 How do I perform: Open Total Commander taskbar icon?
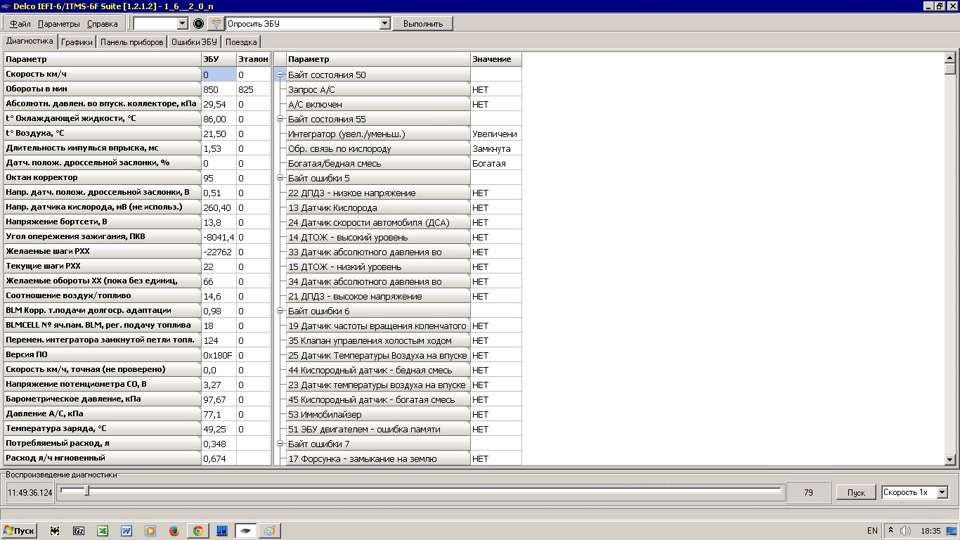coord(222,531)
